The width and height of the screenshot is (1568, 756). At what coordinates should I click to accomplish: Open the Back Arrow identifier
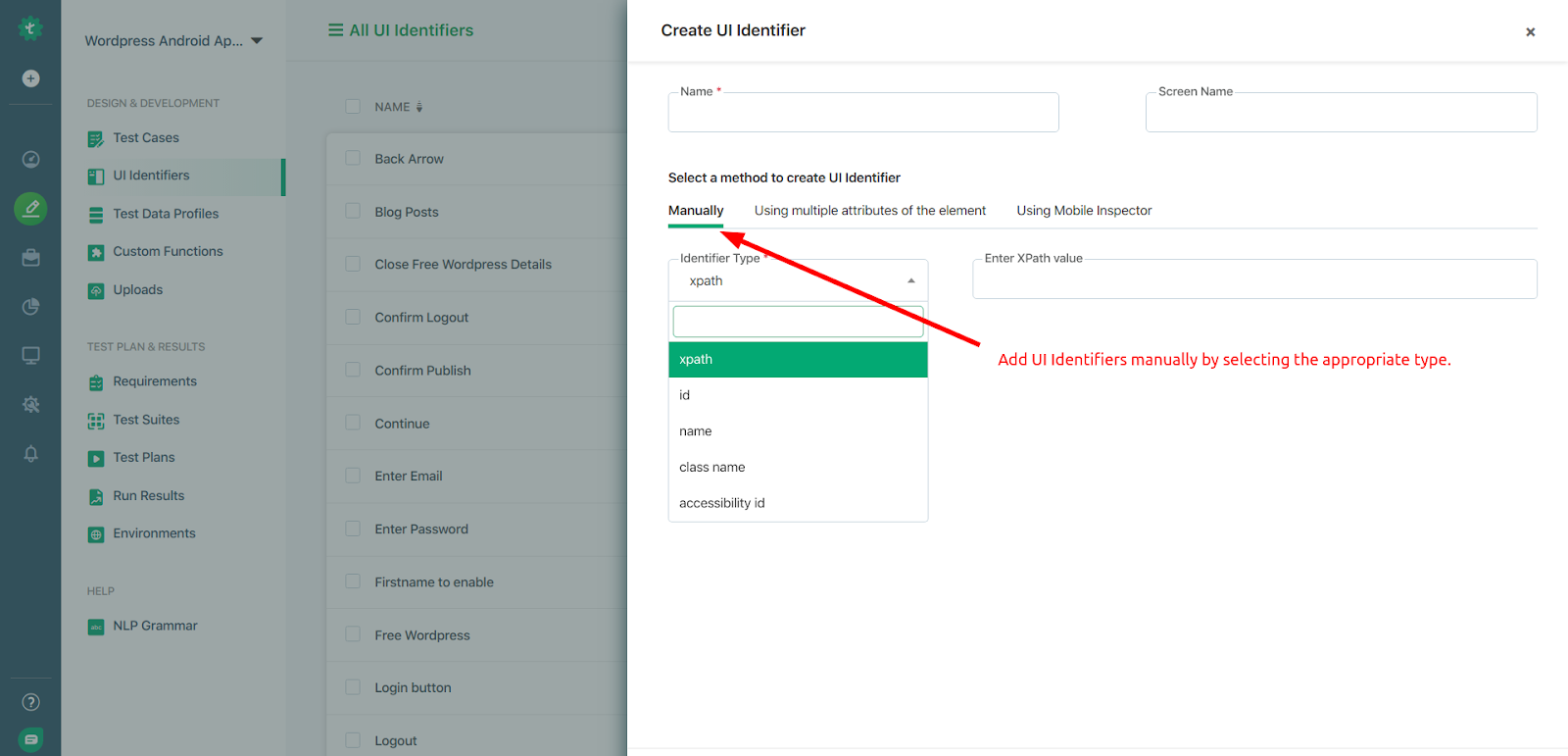pyautogui.click(x=409, y=159)
